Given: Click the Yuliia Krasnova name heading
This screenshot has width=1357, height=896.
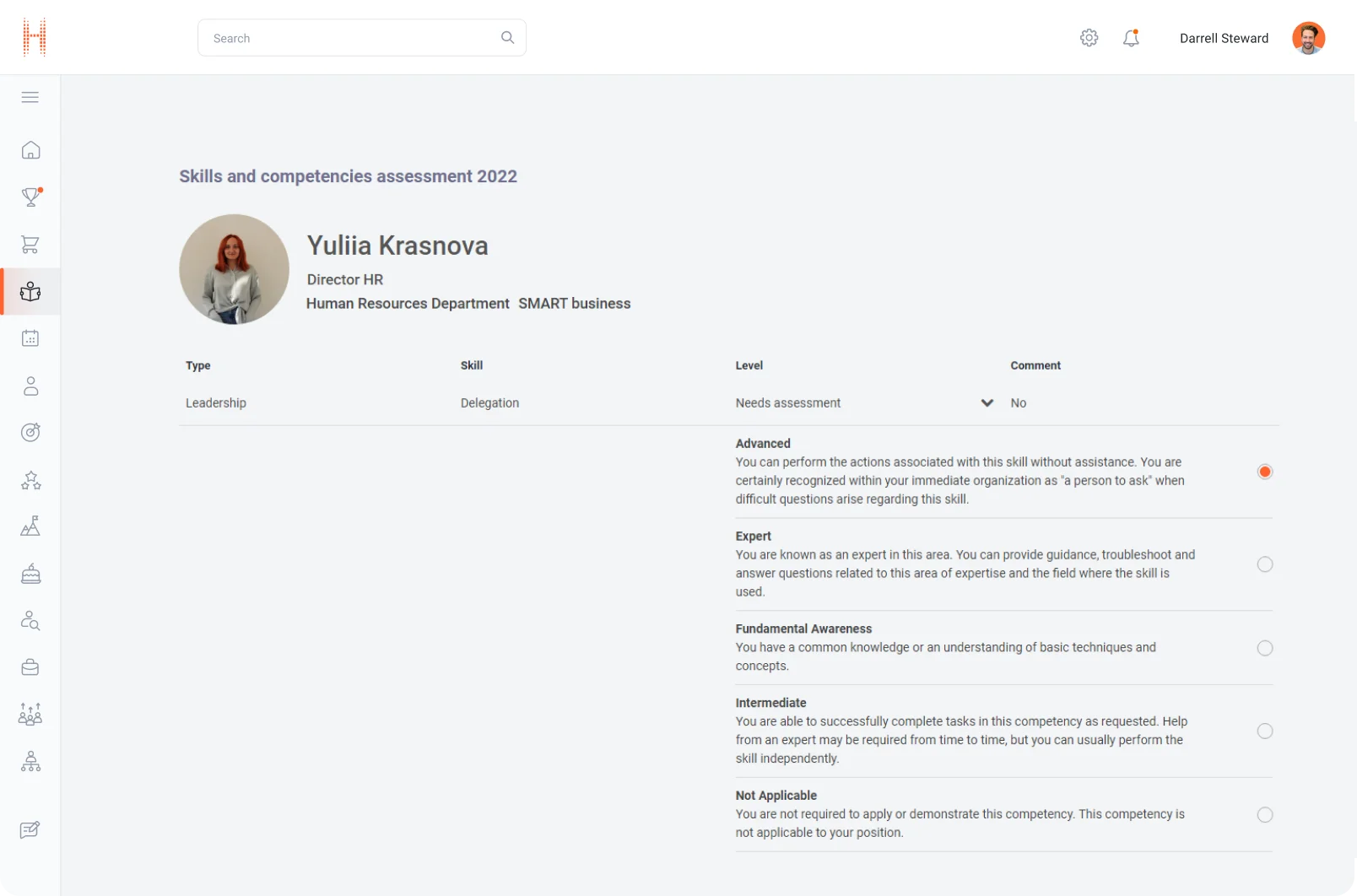Looking at the screenshot, I should [397, 246].
